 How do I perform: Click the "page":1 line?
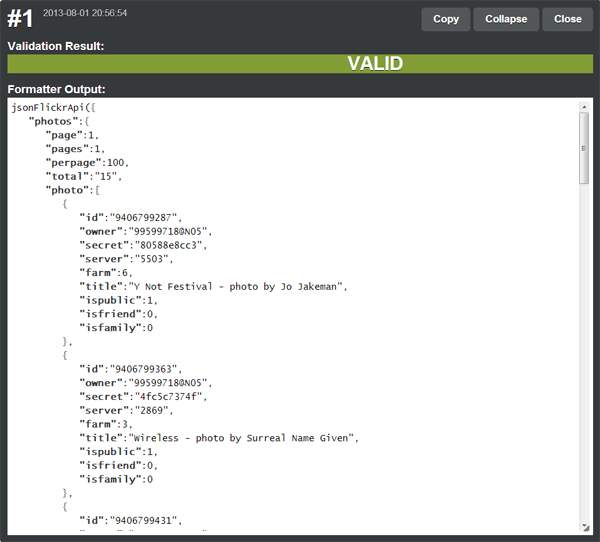point(72,135)
